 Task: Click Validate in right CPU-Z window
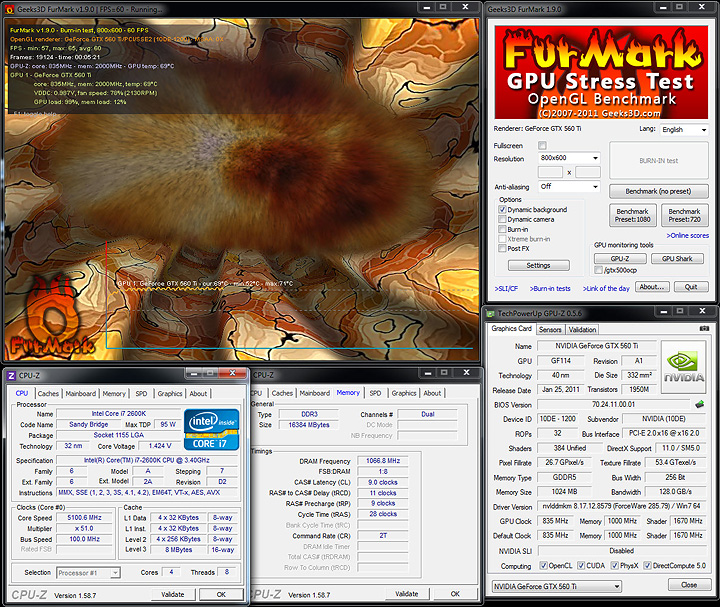pyautogui.click(x=407, y=594)
